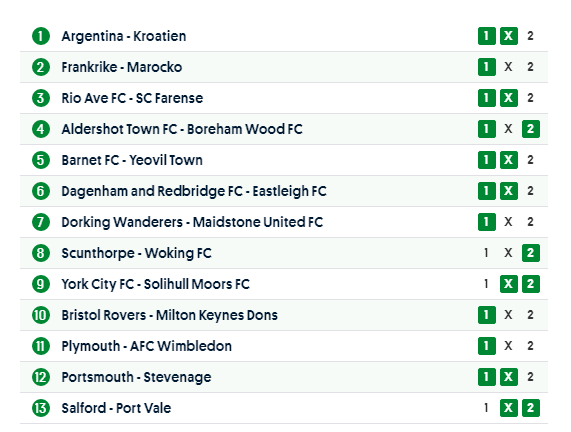
Task: Click the green number 4 match badge
Action: pos(41,129)
